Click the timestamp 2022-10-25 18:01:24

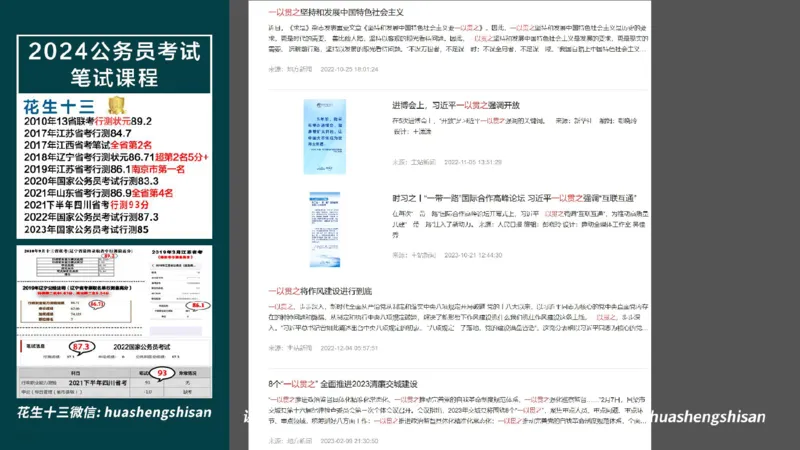[x=349, y=69]
